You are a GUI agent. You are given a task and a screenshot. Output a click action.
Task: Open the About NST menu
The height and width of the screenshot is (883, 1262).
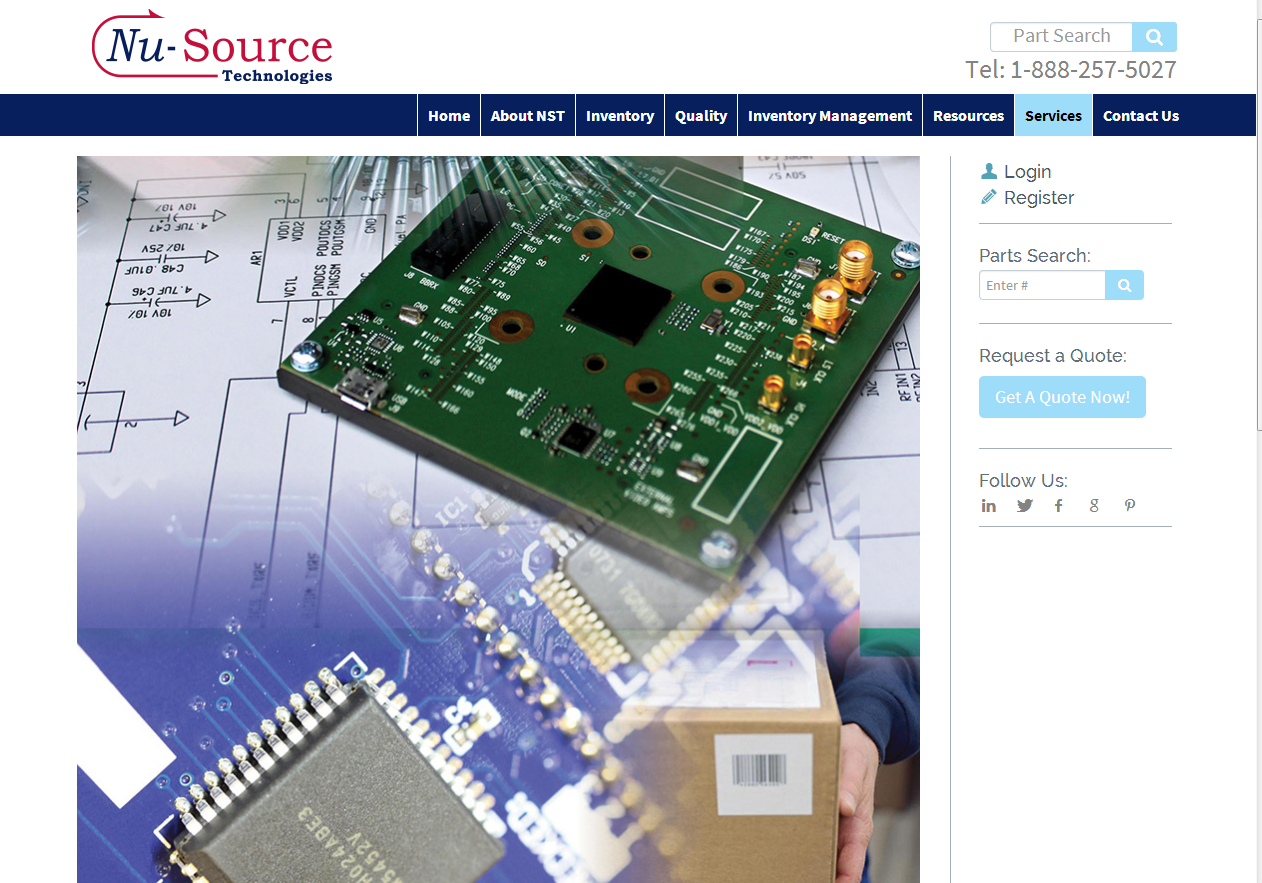tap(528, 116)
